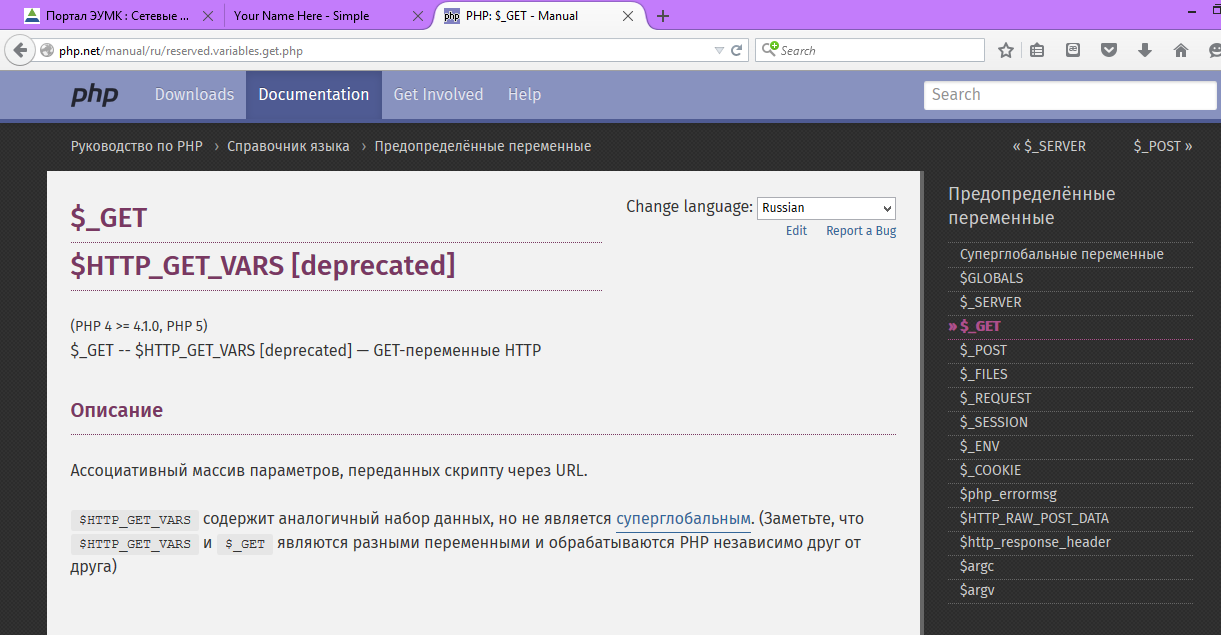Bookmark this page with star icon
Screen dimensions: 1221x635
click(x=1006, y=50)
